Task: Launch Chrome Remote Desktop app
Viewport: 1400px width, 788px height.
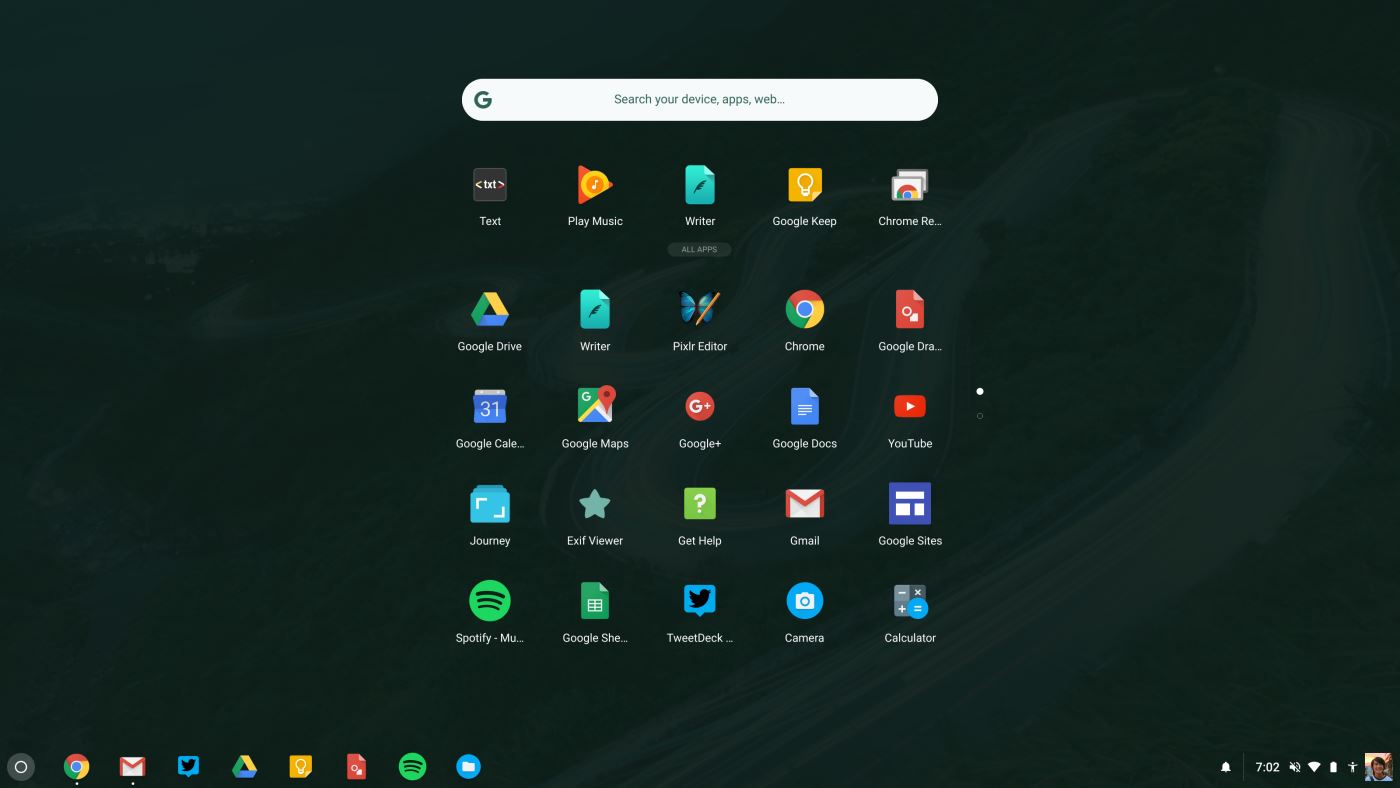Action: tap(910, 186)
